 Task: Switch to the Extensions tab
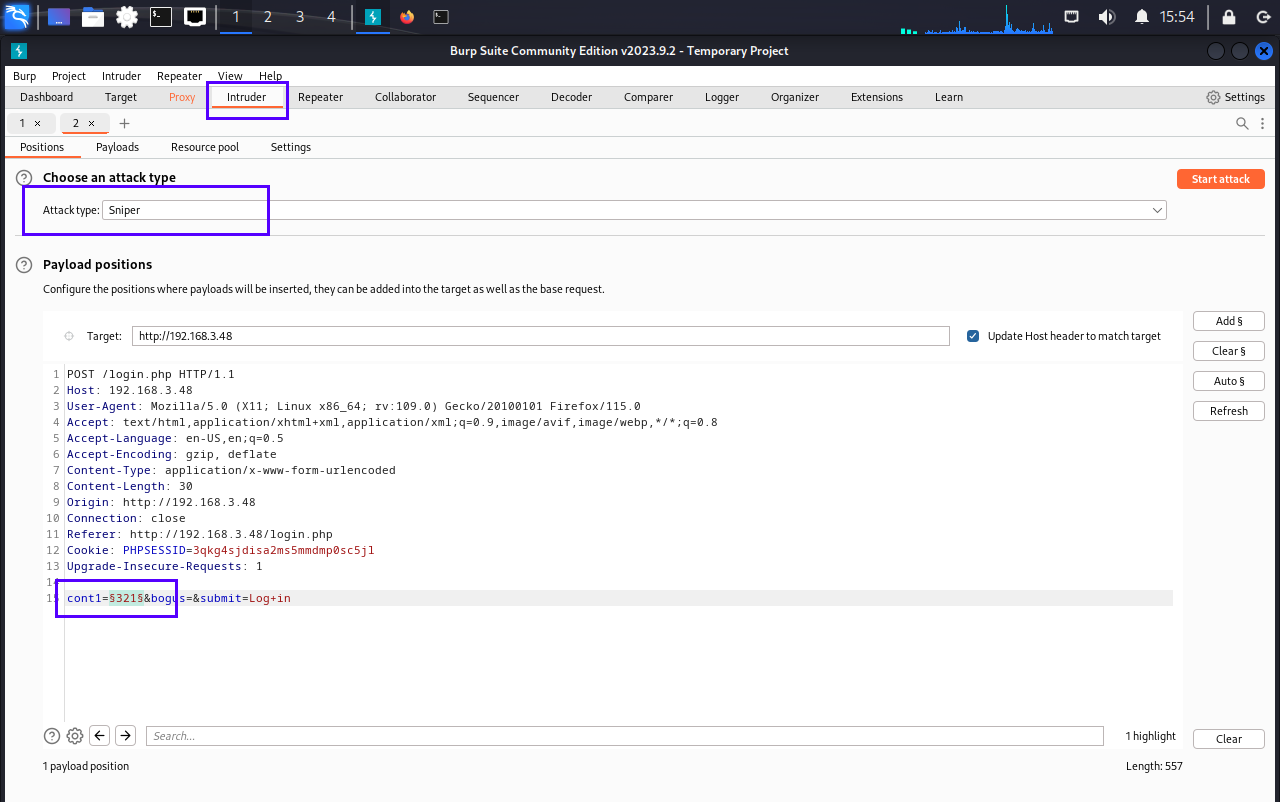[x=877, y=97]
